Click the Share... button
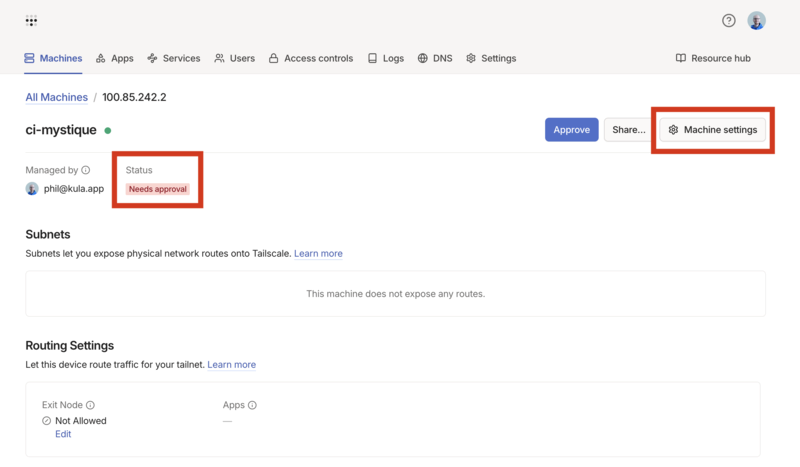The width and height of the screenshot is (800, 467). click(628, 130)
